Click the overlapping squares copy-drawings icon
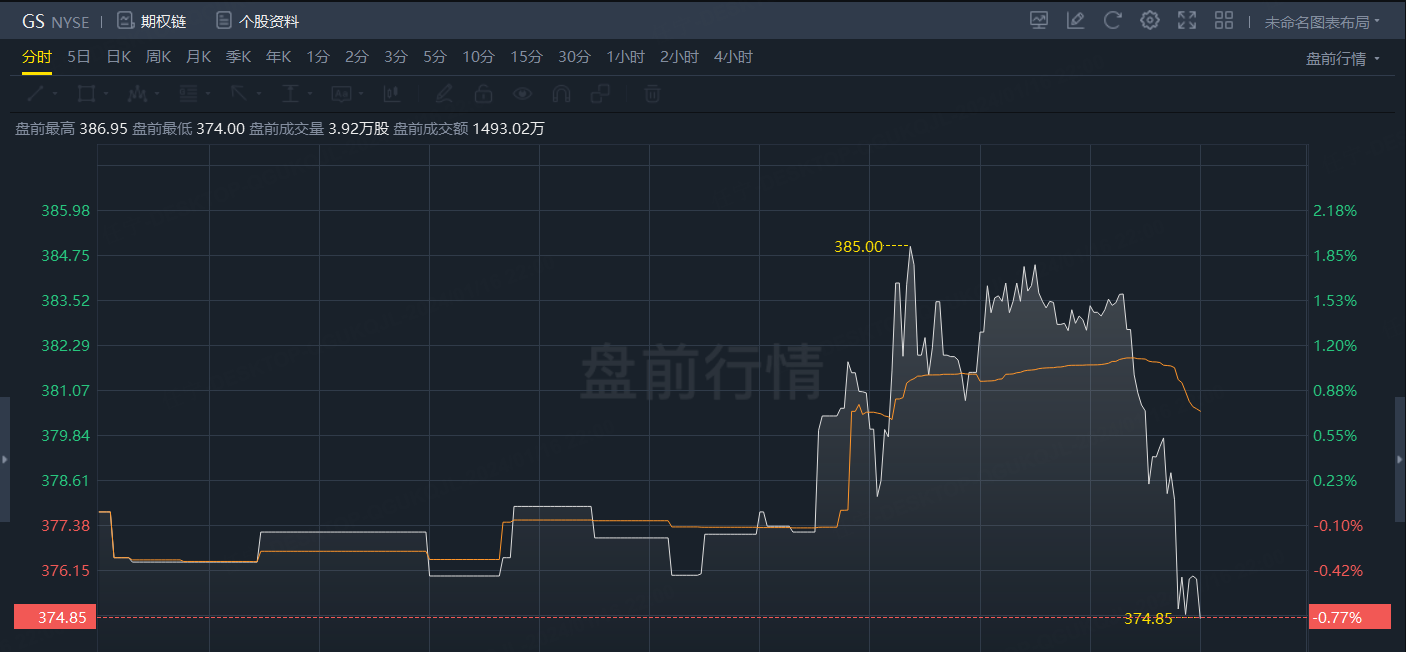Screen dimensions: 1406x652 click(600, 94)
